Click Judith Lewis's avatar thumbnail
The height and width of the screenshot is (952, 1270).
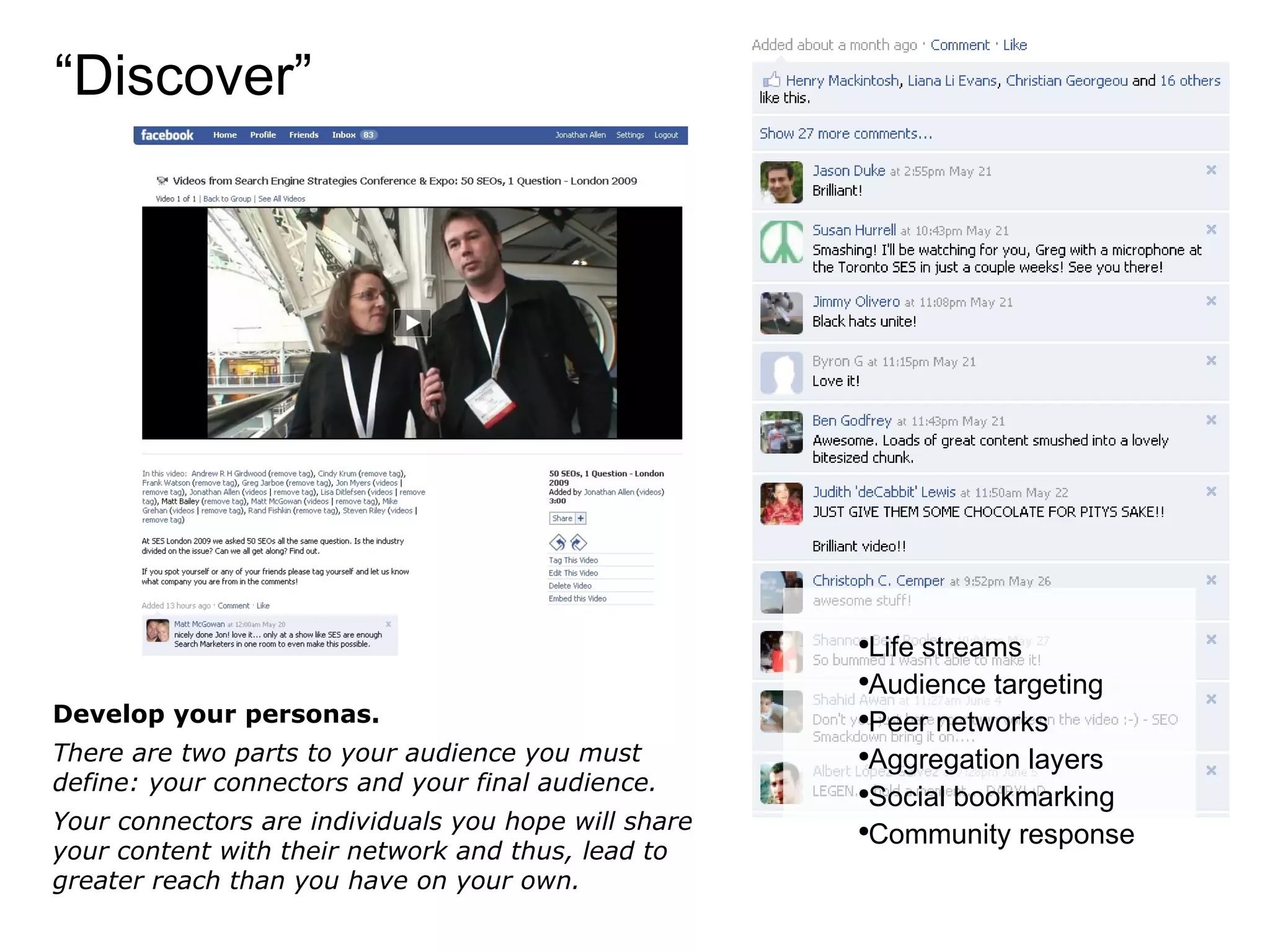[x=781, y=503]
